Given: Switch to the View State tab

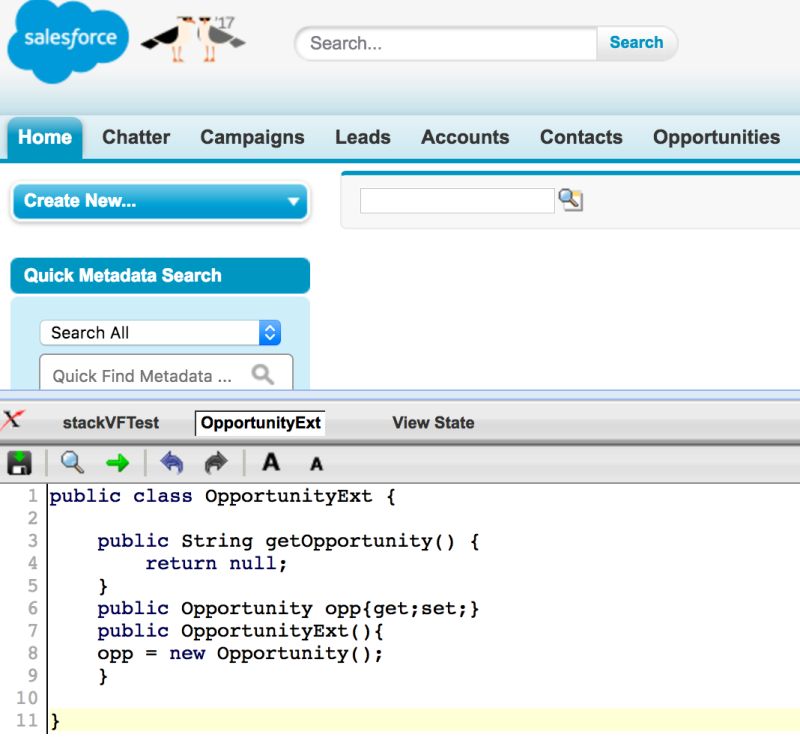Looking at the screenshot, I should tap(432, 422).
